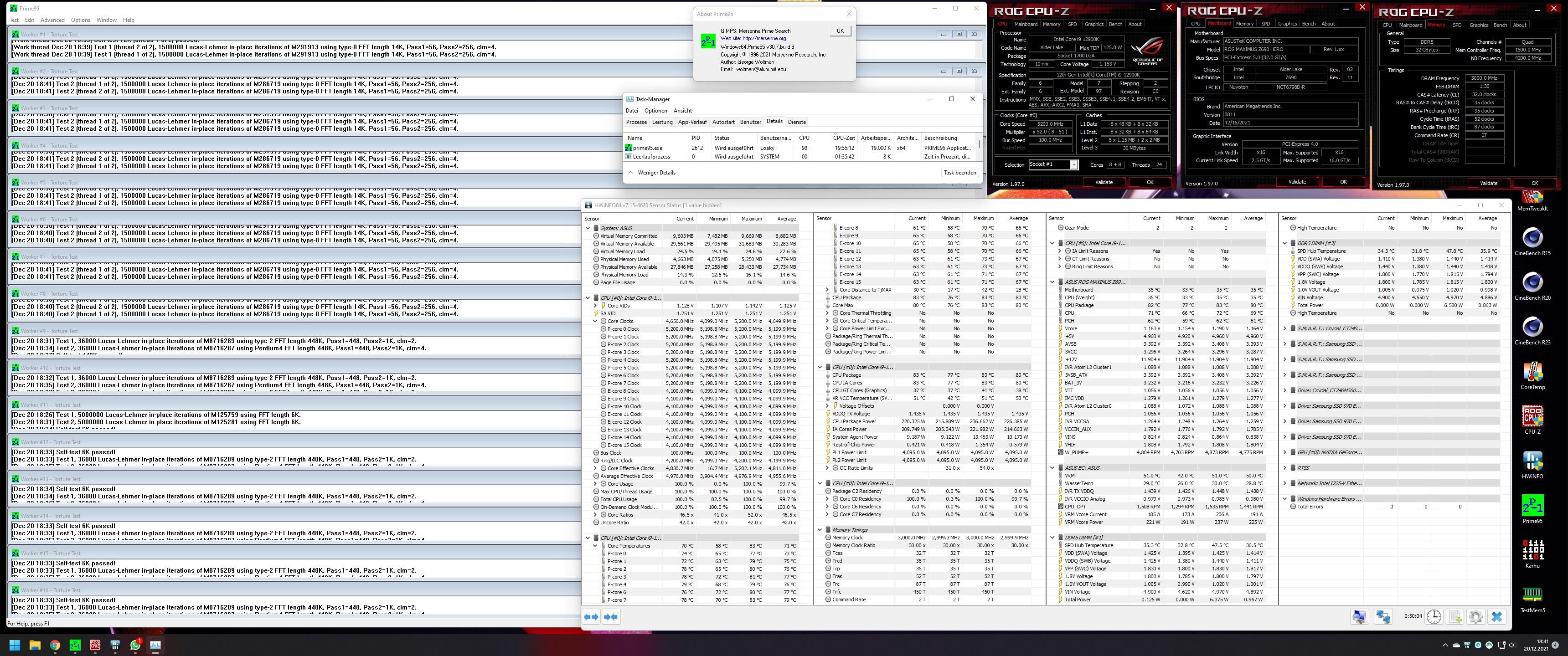Collapse Task Manager via Weniger Details
This screenshot has height=656, width=1568.
(x=651, y=173)
